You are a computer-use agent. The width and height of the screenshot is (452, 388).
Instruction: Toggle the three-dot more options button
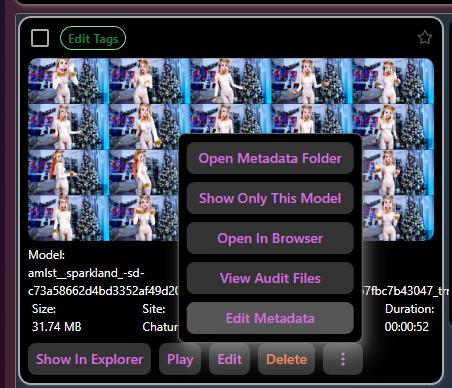(x=343, y=359)
